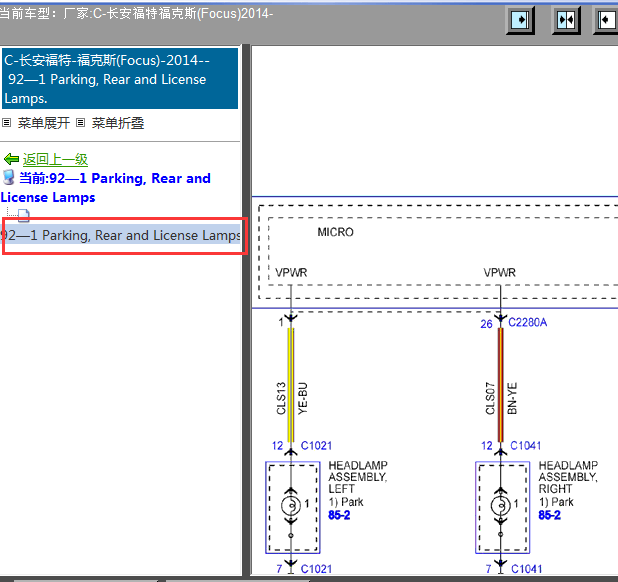Click the document icon in the tree
This screenshot has height=582, width=618.
(24, 216)
